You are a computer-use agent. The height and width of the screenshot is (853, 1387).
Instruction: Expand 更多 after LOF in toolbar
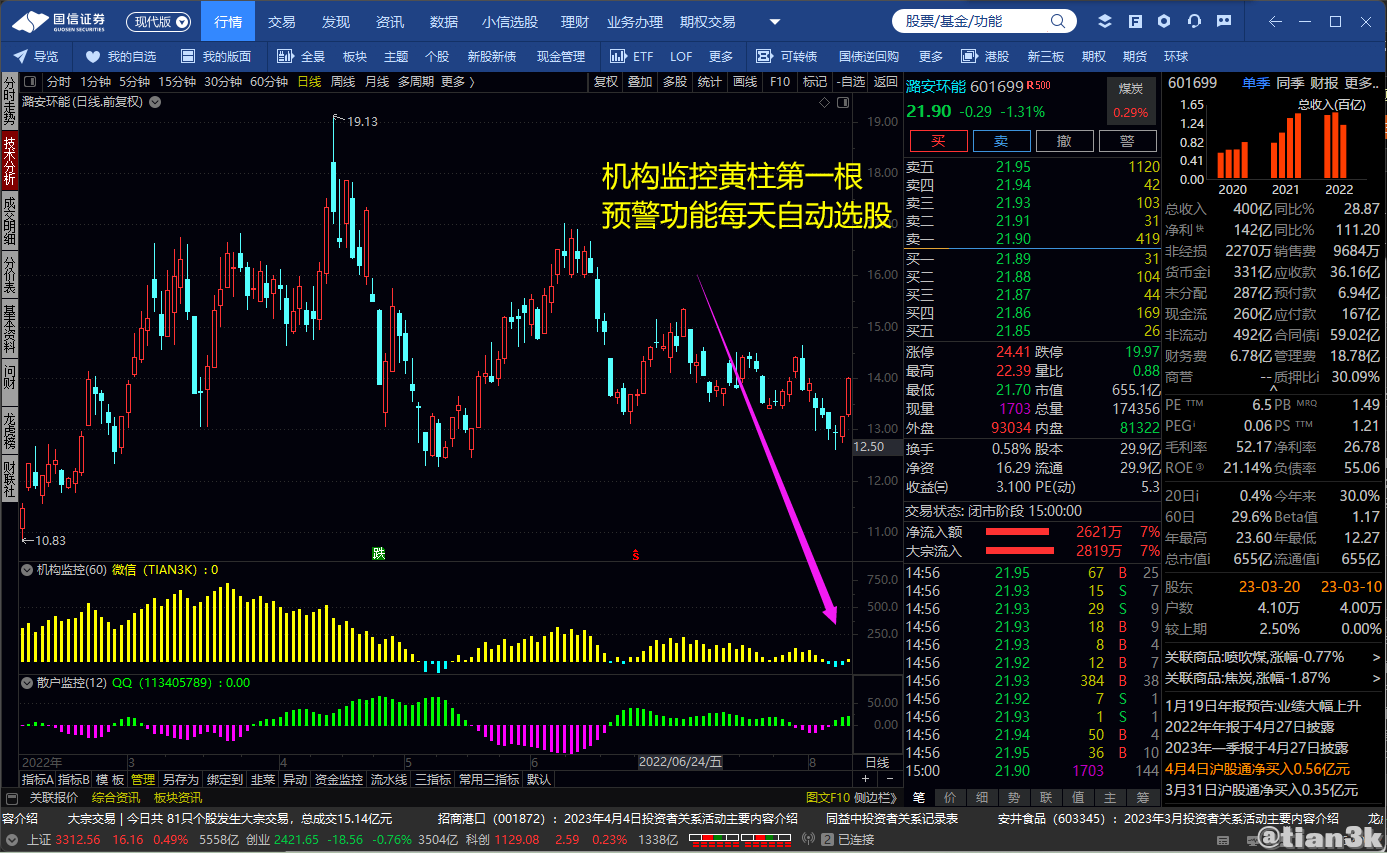point(721,57)
